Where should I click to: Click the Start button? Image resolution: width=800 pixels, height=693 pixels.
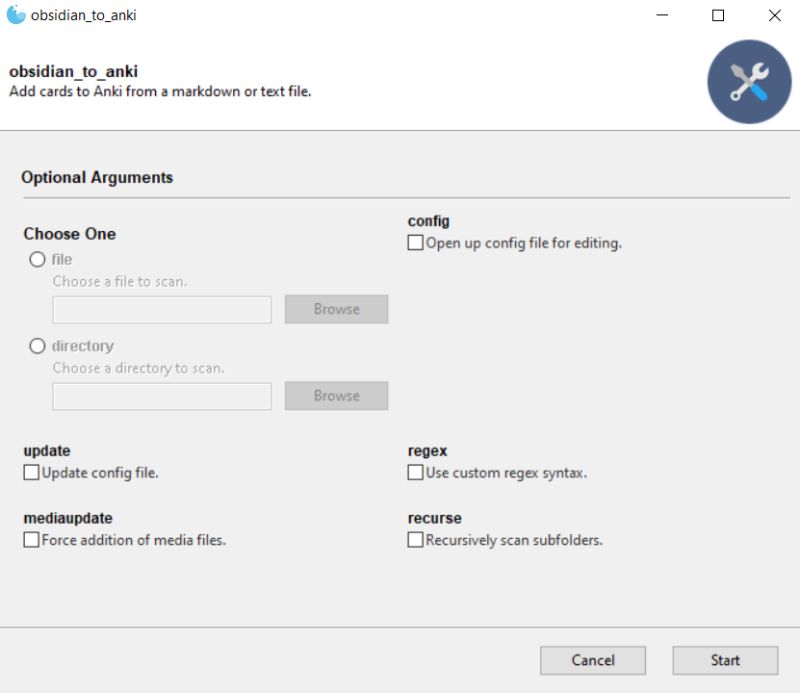725,660
